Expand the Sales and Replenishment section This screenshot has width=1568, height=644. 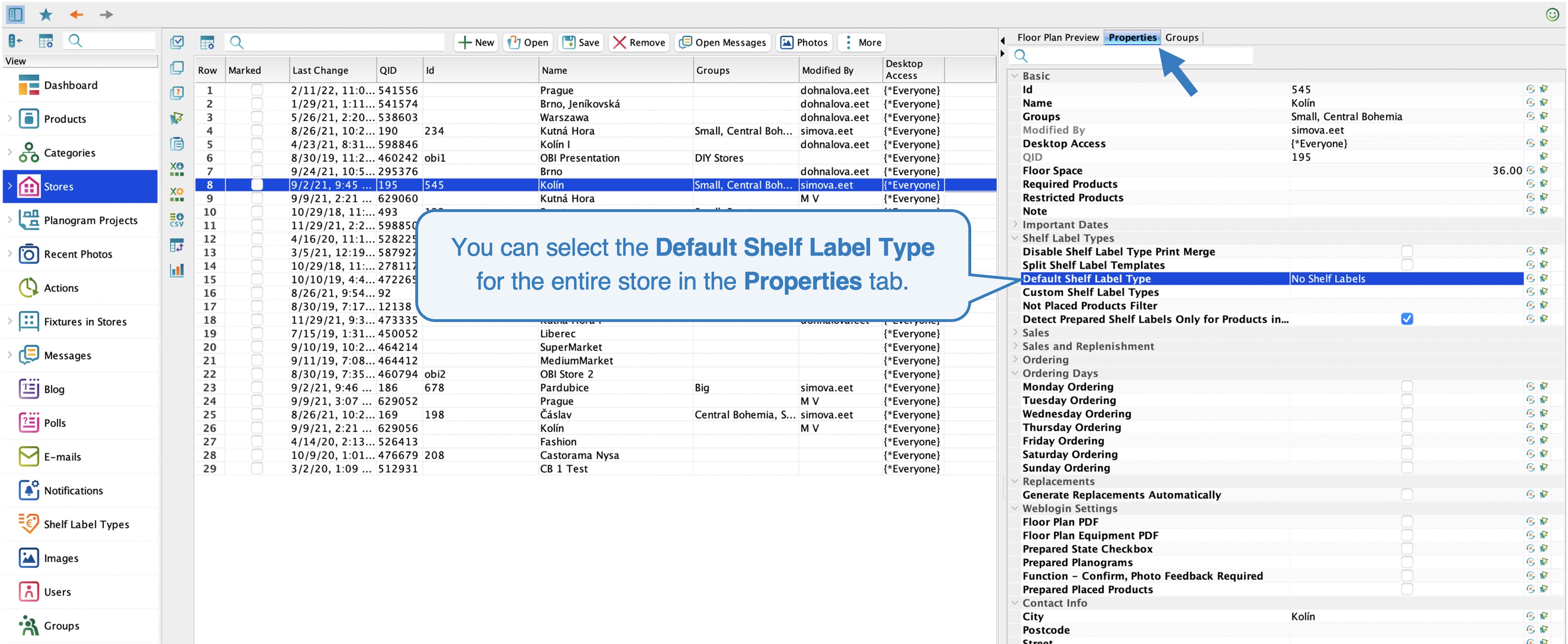pyautogui.click(x=1015, y=346)
